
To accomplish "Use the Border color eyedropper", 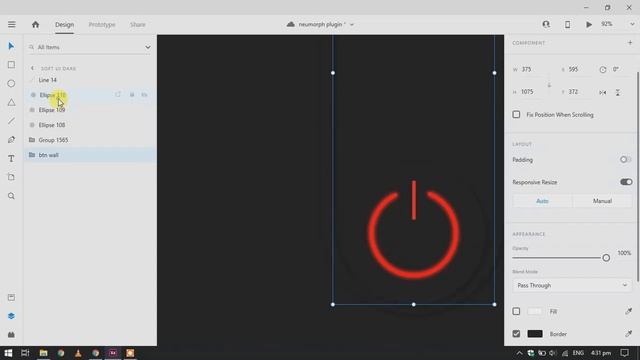I will (x=629, y=334).
